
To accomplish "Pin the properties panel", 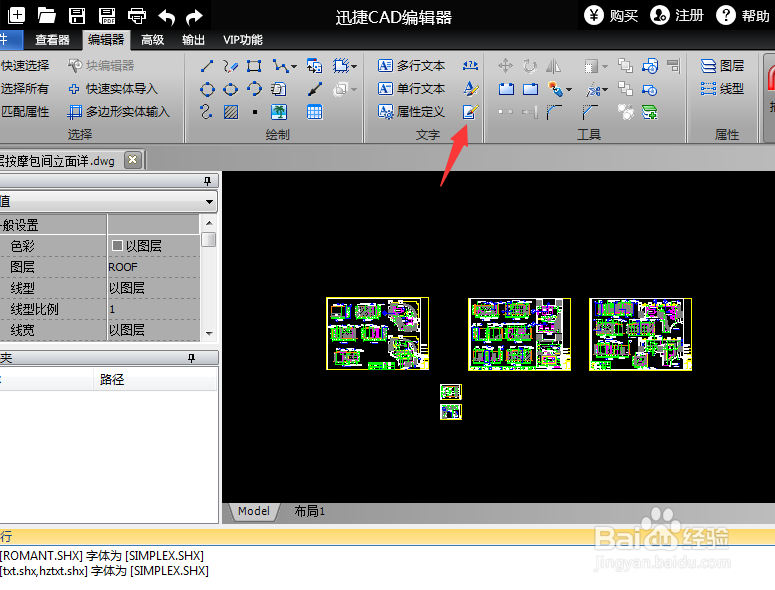I will [208, 181].
